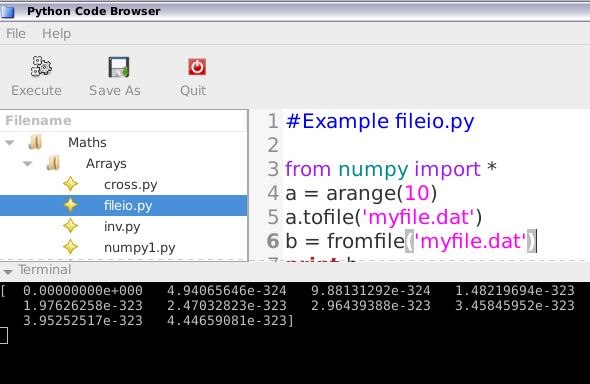Click terminal value 9.88131292e-324

[x=371, y=291]
